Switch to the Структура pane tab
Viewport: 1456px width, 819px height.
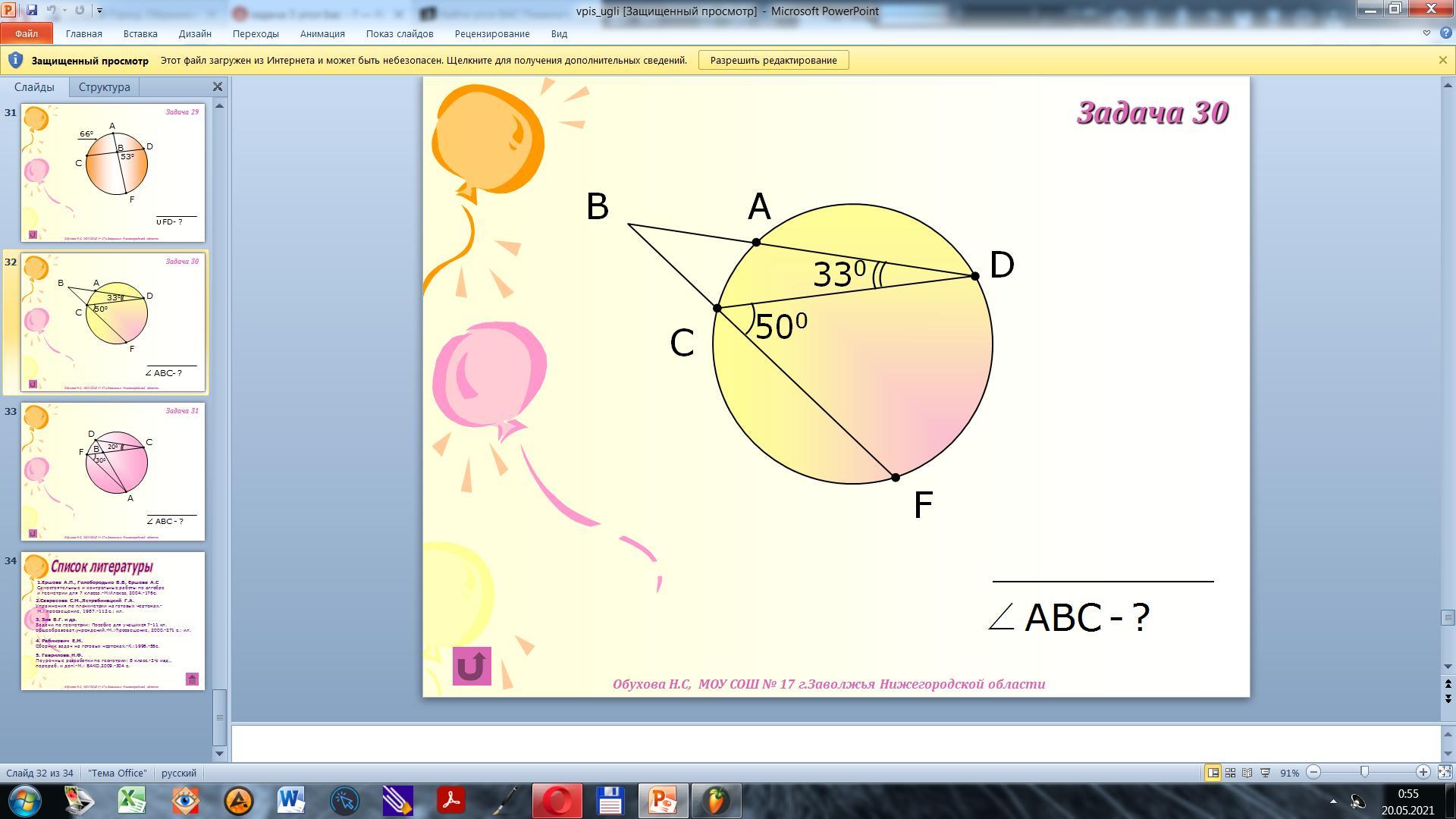(x=104, y=87)
